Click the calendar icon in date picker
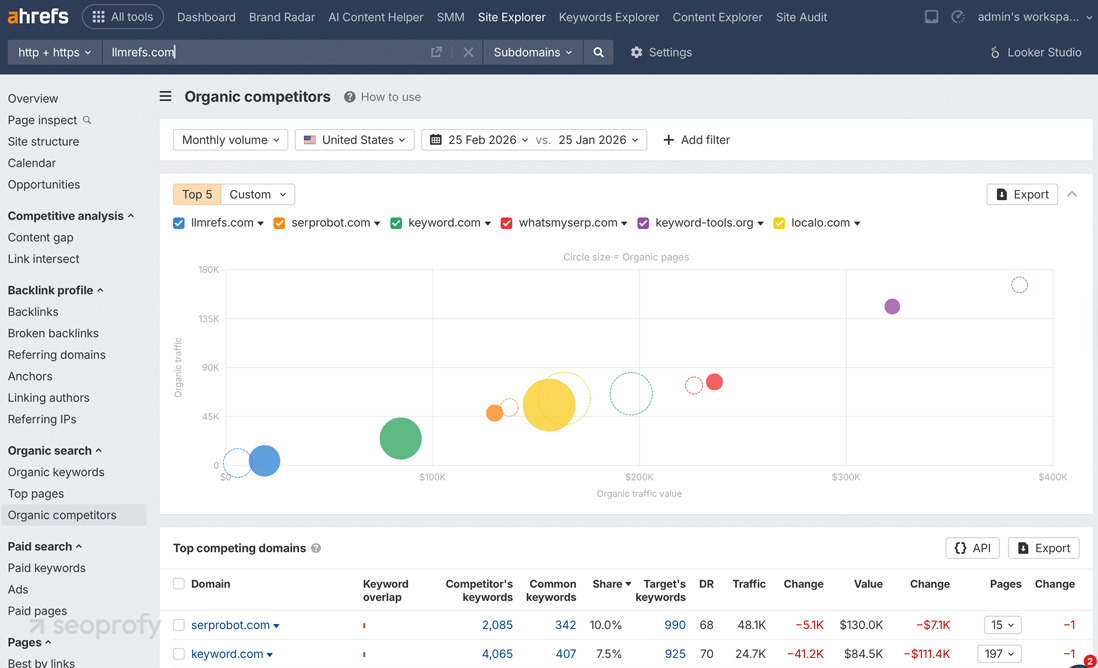1098x668 pixels. (436, 139)
